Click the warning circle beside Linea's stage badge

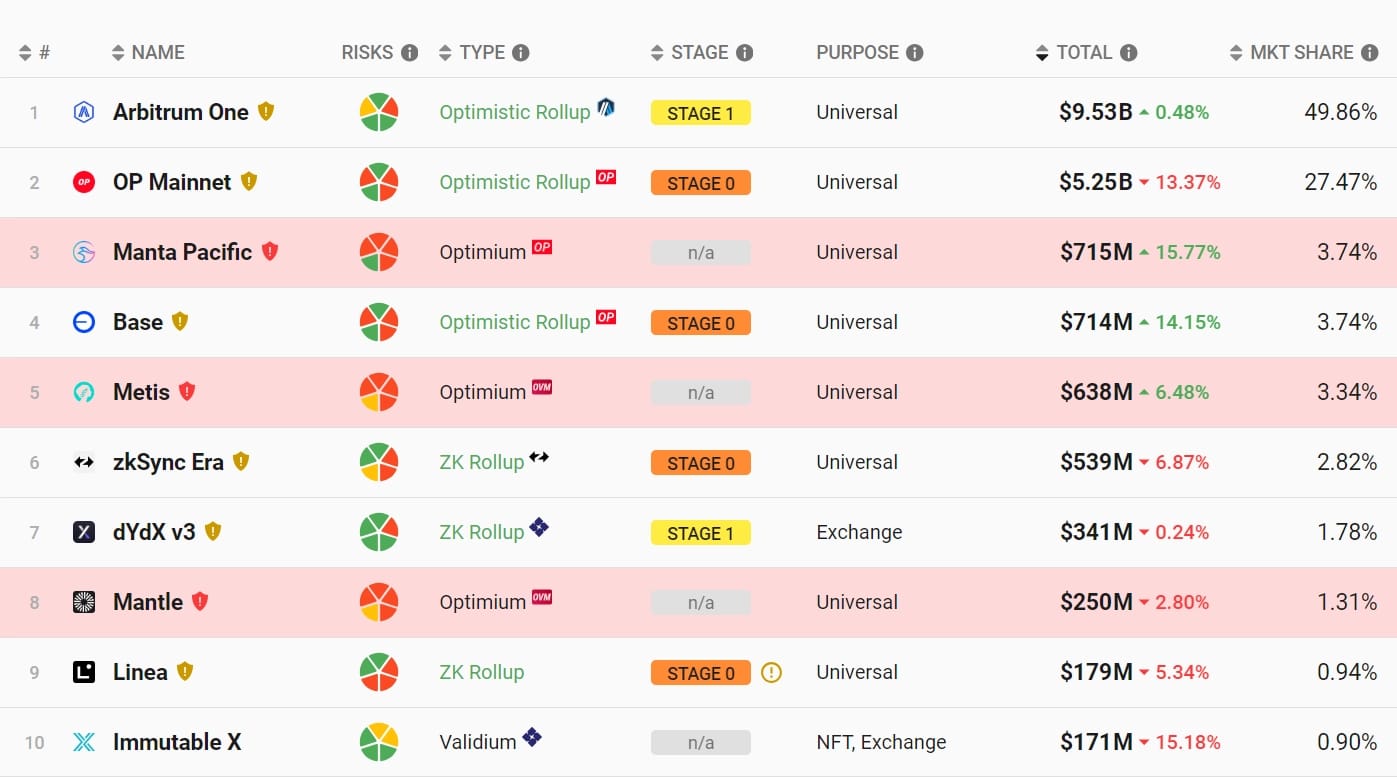coord(771,673)
